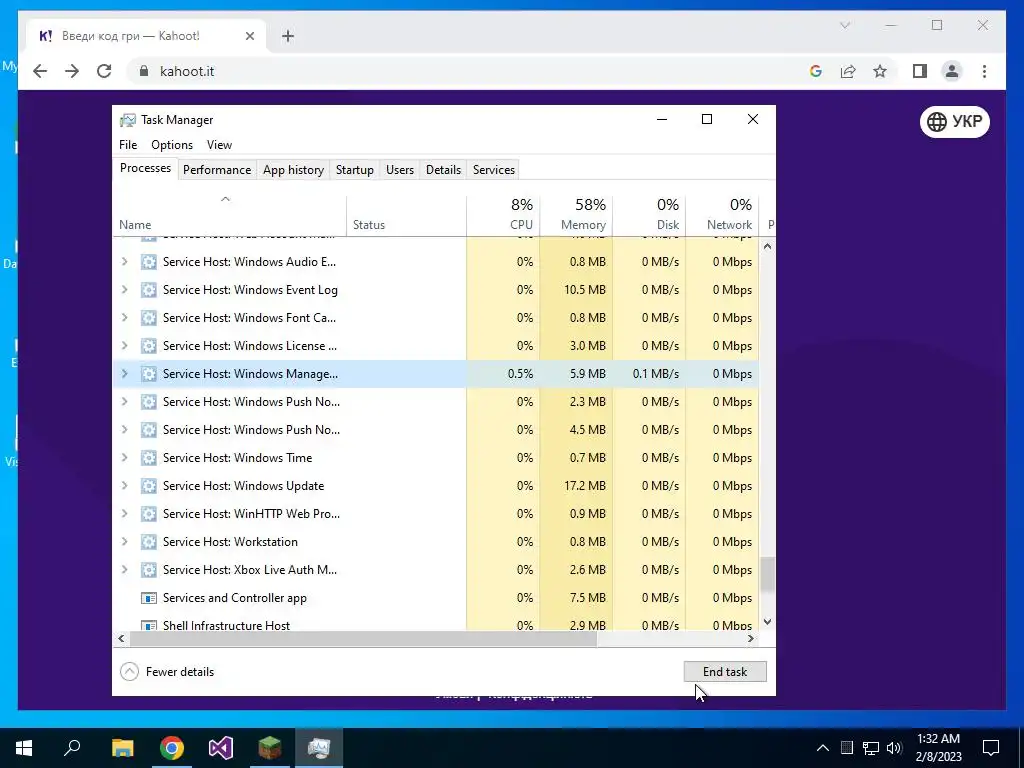Screen dimensions: 1024x768
Task: Expand Service Host: Windows Update
Action: (x=124, y=486)
